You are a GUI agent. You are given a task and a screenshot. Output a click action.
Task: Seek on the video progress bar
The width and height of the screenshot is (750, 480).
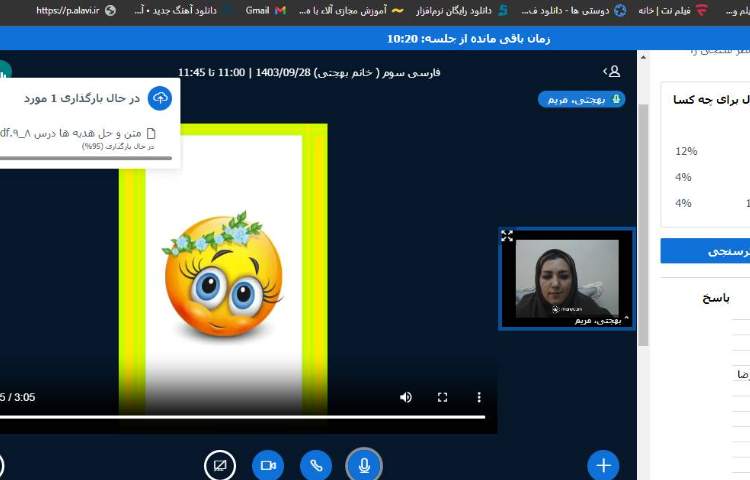click(x=243, y=417)
